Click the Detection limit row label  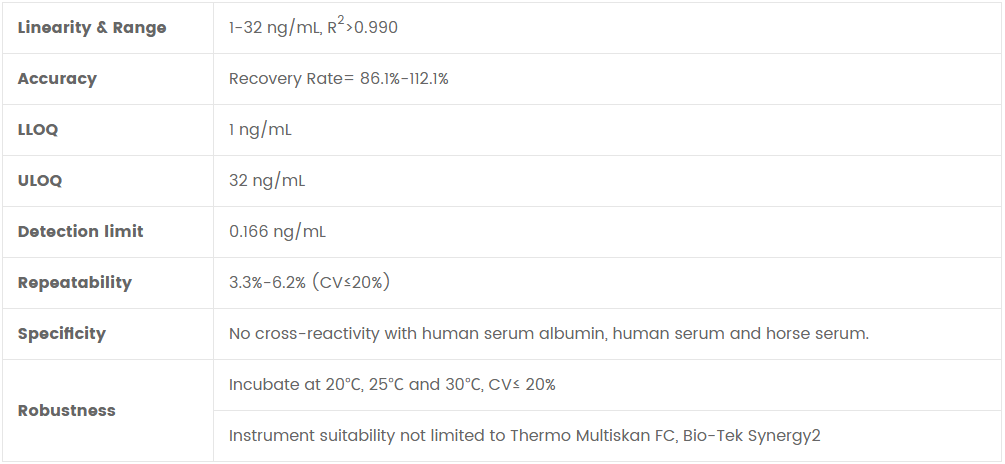point(80,232)
